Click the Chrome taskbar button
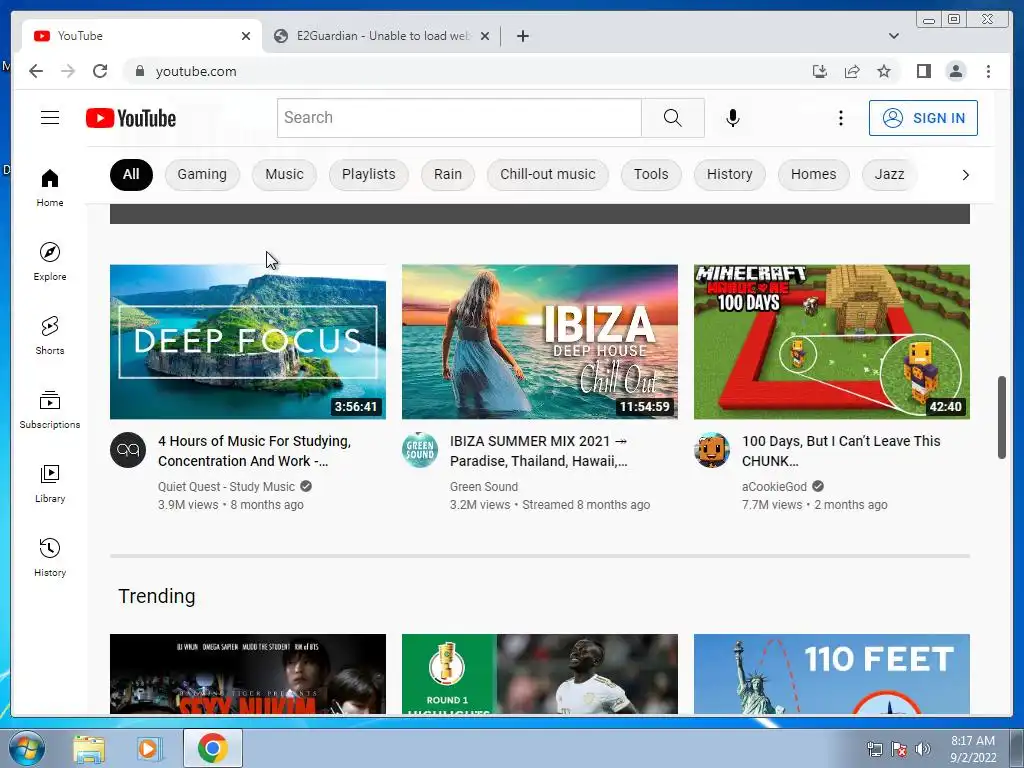 pyautogui.click(x=213, y=748)
